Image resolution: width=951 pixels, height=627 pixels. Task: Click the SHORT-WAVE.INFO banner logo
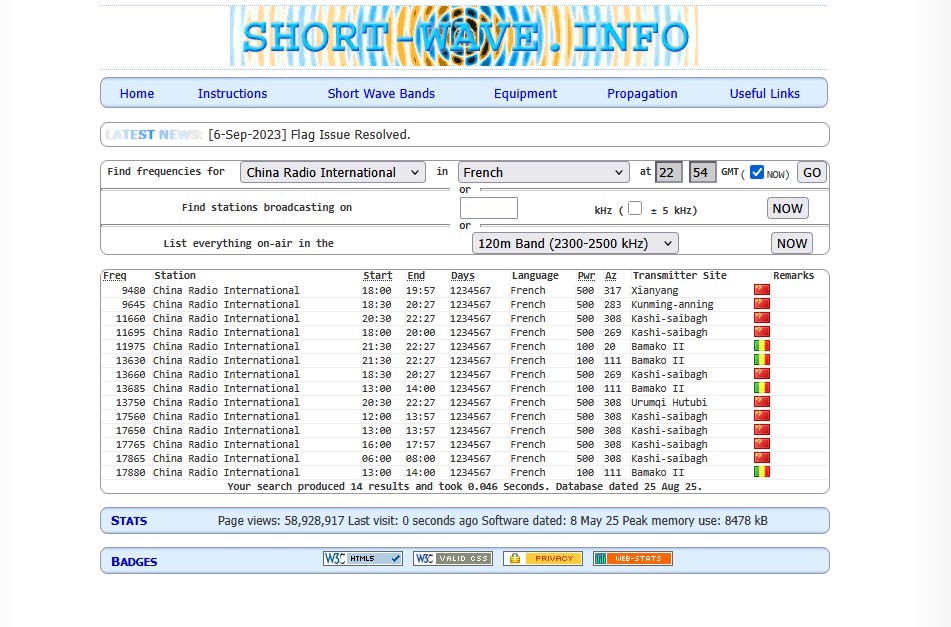pos(464,36)
